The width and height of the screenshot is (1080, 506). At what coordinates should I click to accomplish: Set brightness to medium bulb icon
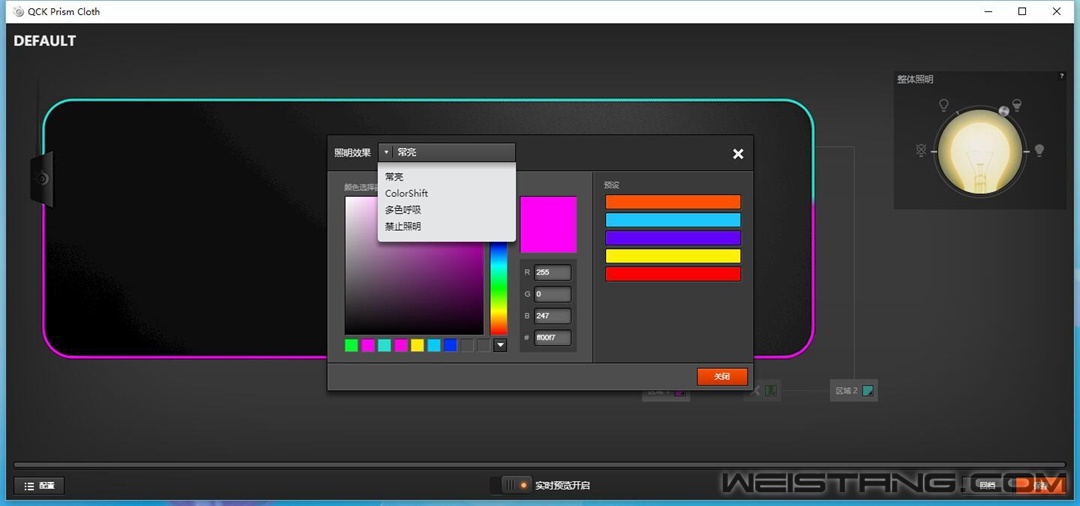tap(1017, 105)
